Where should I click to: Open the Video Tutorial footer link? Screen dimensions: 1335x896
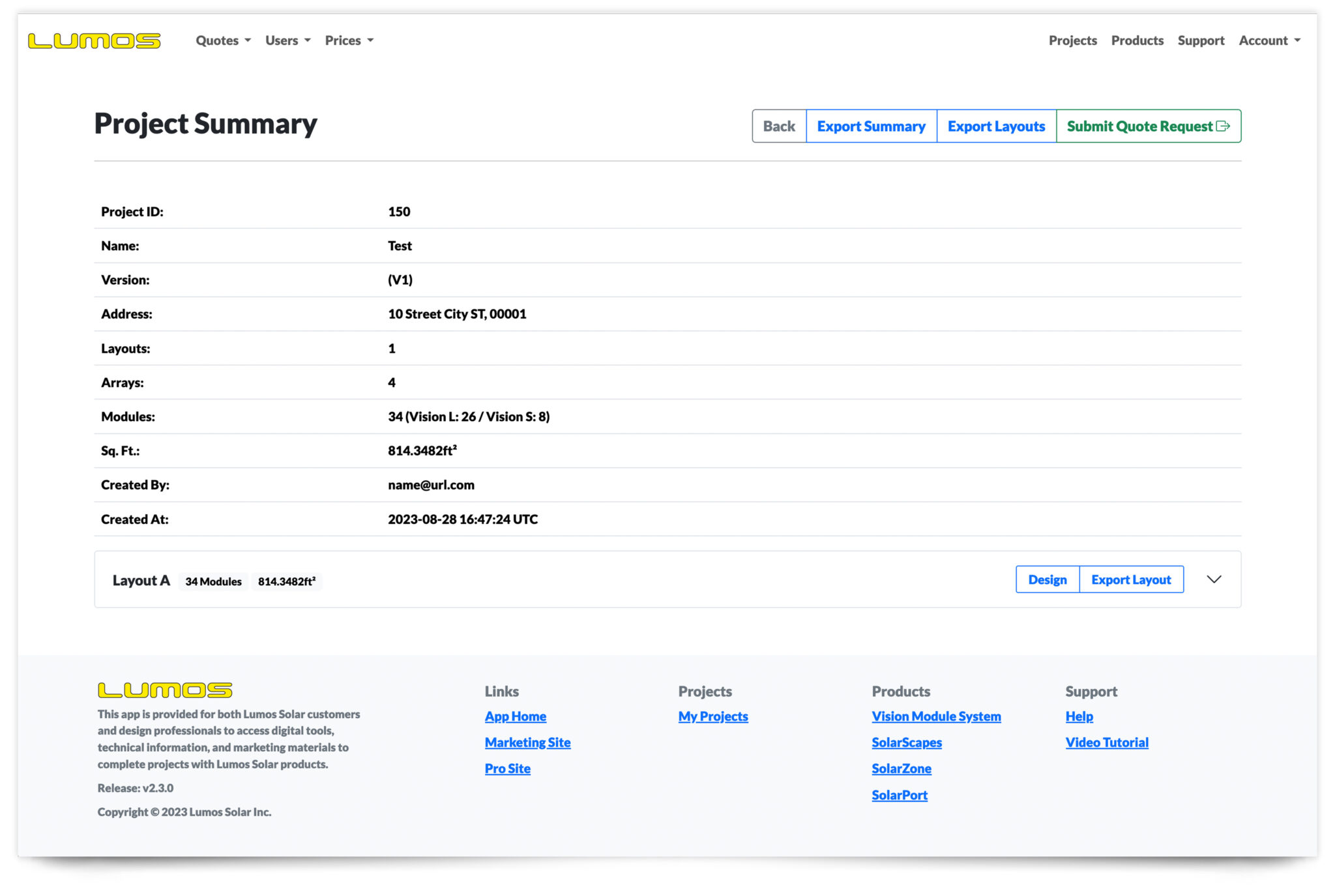point(1107,742)
